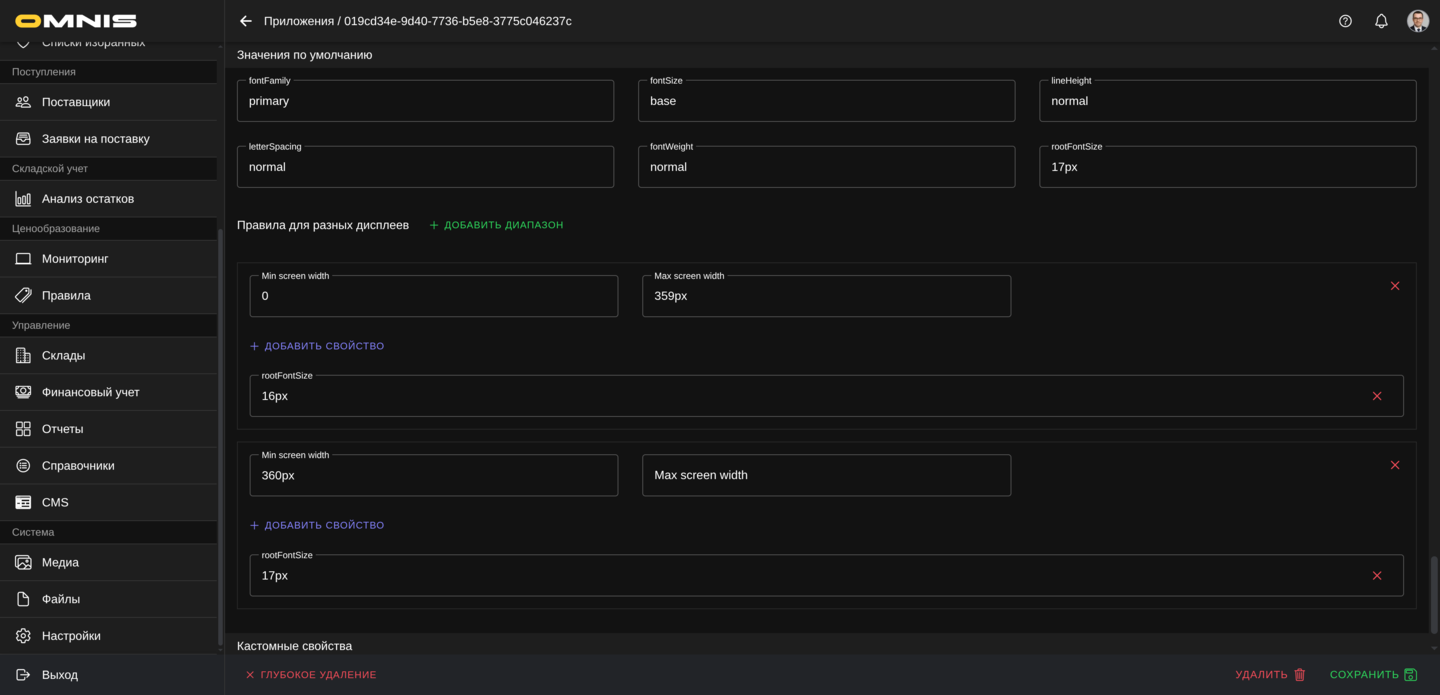
Task: Click the back arrow next to breadcrumb
Action: tap(245, 20)
